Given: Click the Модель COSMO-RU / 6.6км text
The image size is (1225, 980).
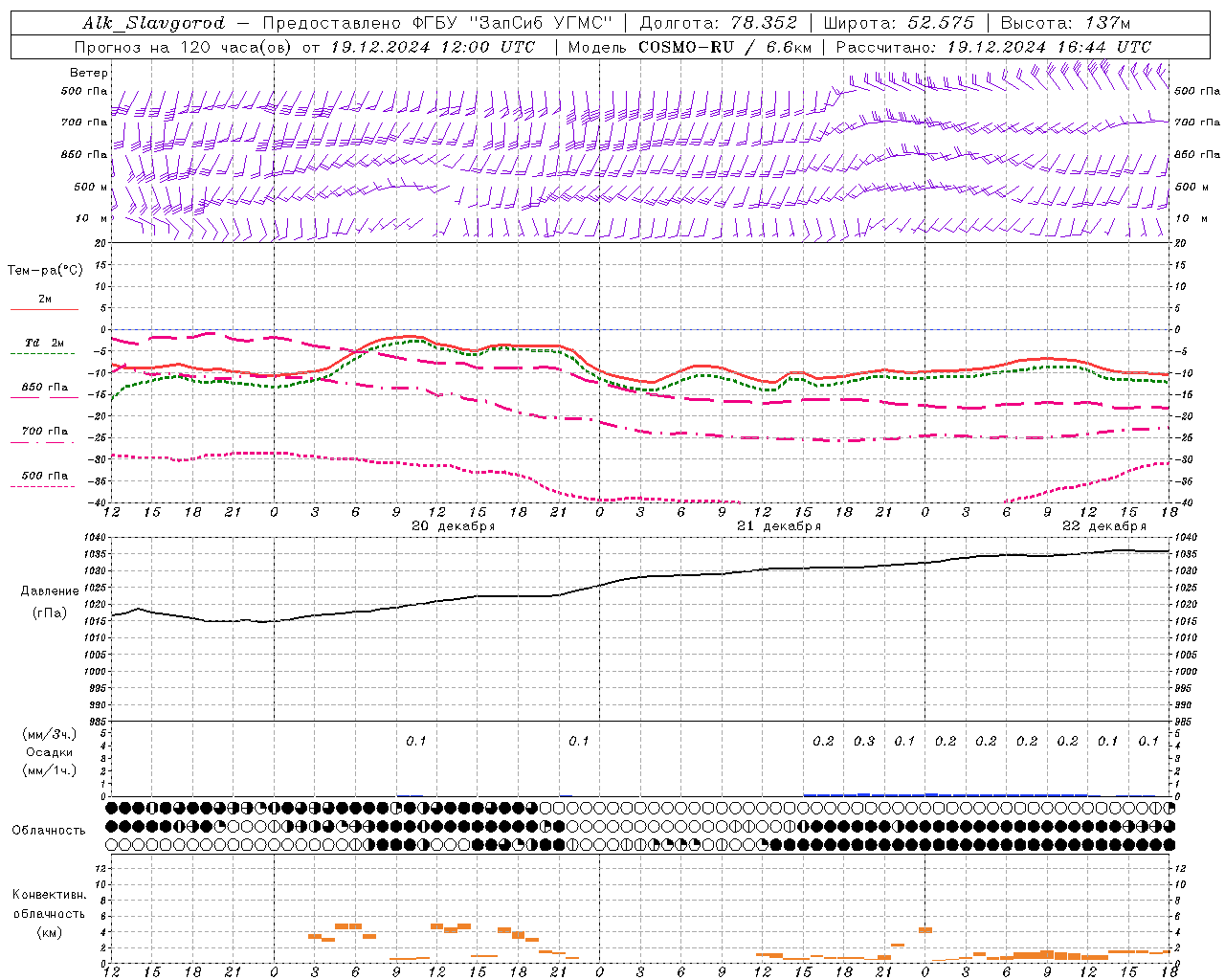Looking at the screenshot, I should point(689,47).
